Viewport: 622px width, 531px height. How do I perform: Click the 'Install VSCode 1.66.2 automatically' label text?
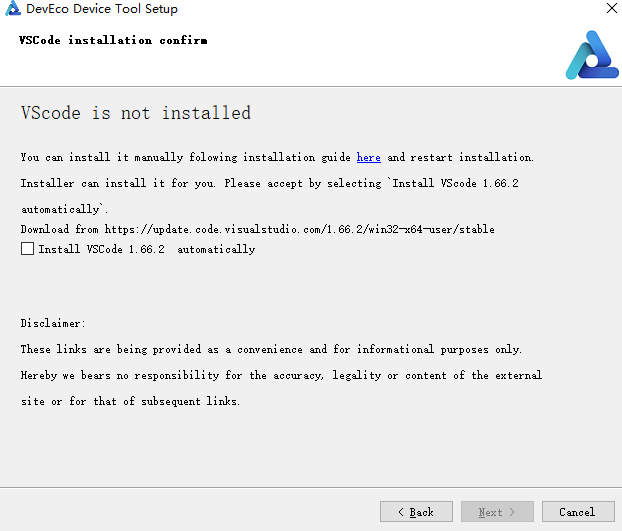147,249
